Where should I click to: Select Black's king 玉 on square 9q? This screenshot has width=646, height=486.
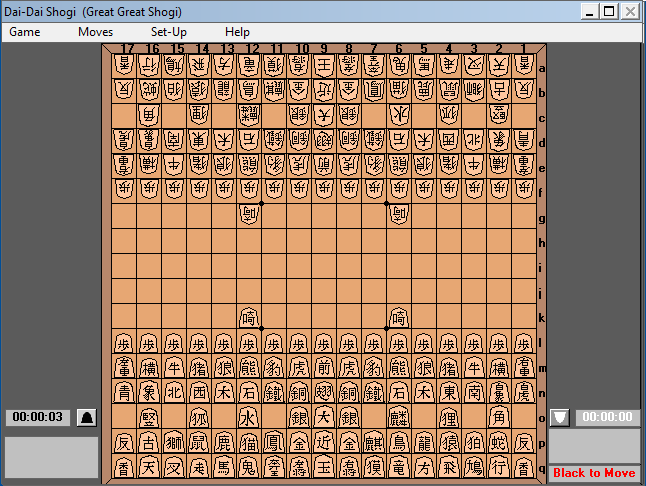click(324, 467)
